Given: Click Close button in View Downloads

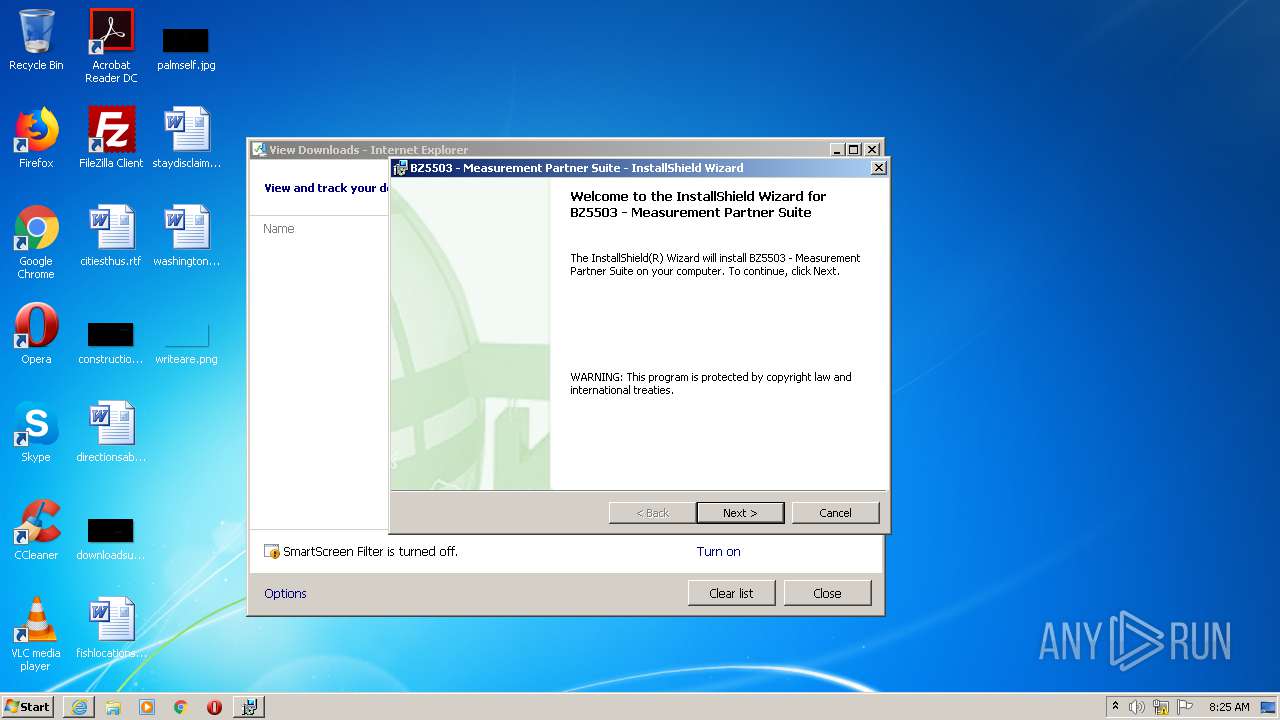Looking at the screenshot, I should coord(827,593).
